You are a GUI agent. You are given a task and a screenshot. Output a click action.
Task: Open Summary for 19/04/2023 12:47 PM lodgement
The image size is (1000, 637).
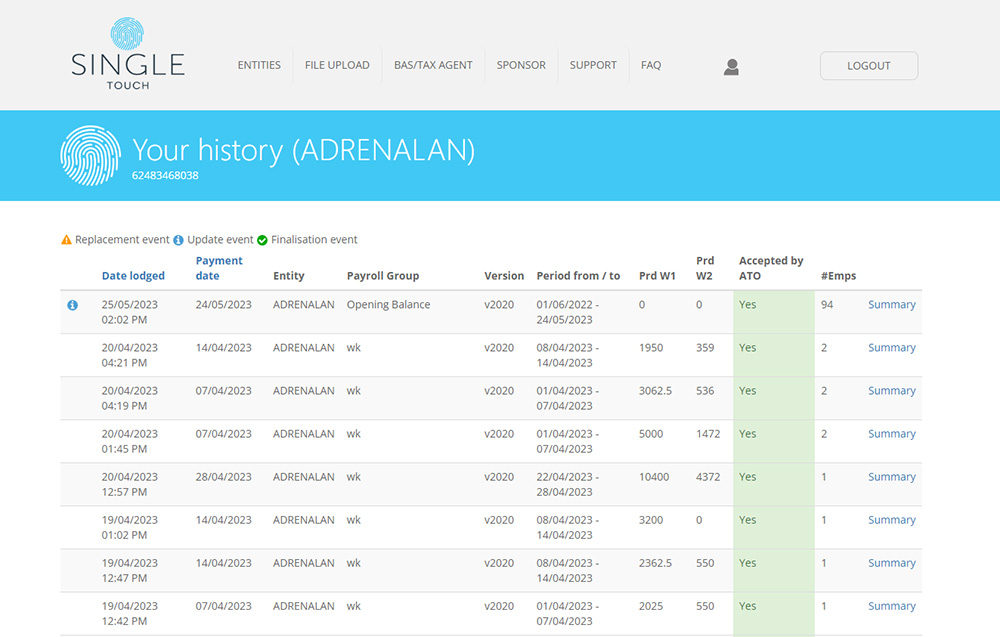892,563
